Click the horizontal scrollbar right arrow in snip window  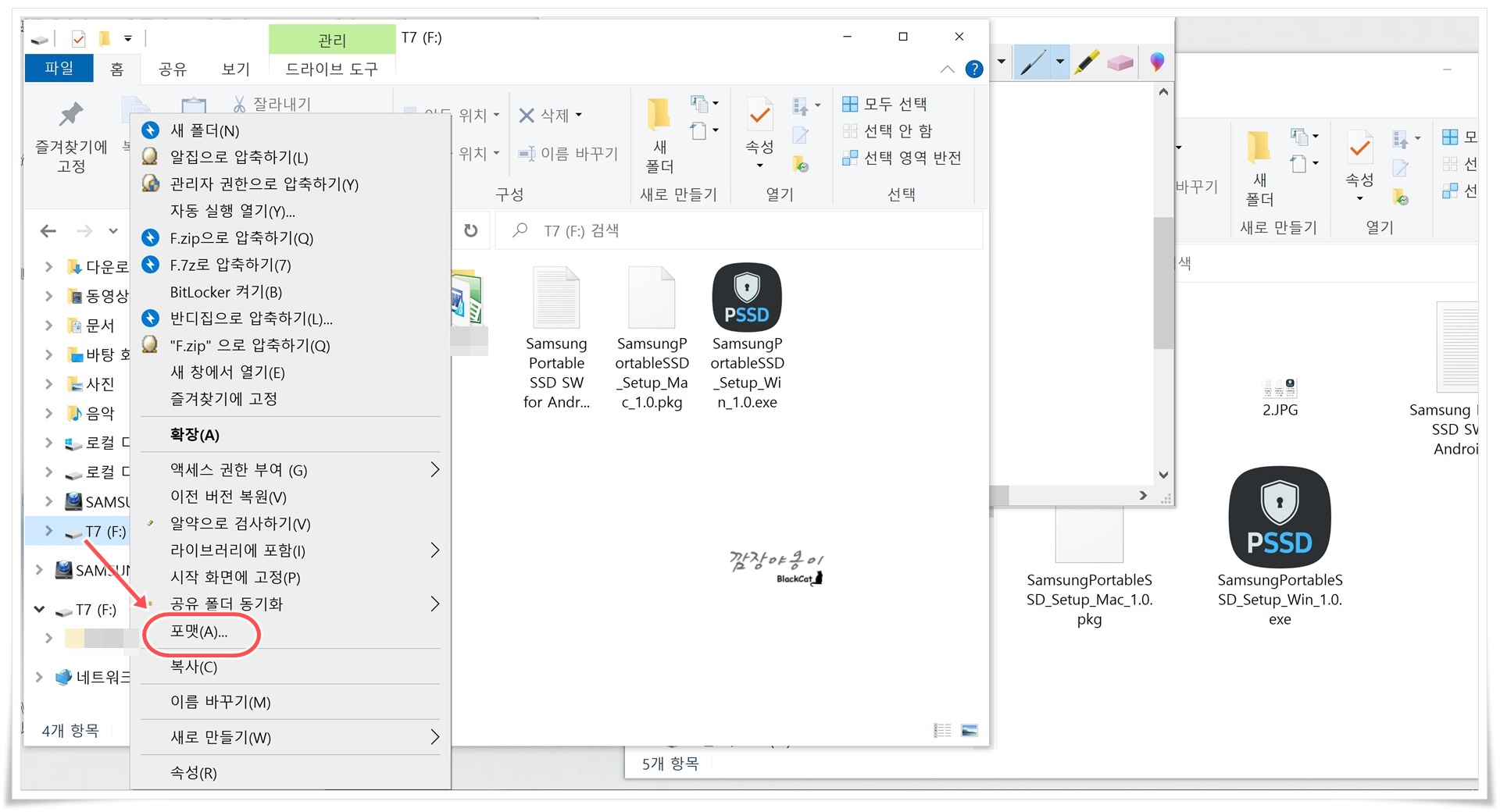1143,496
